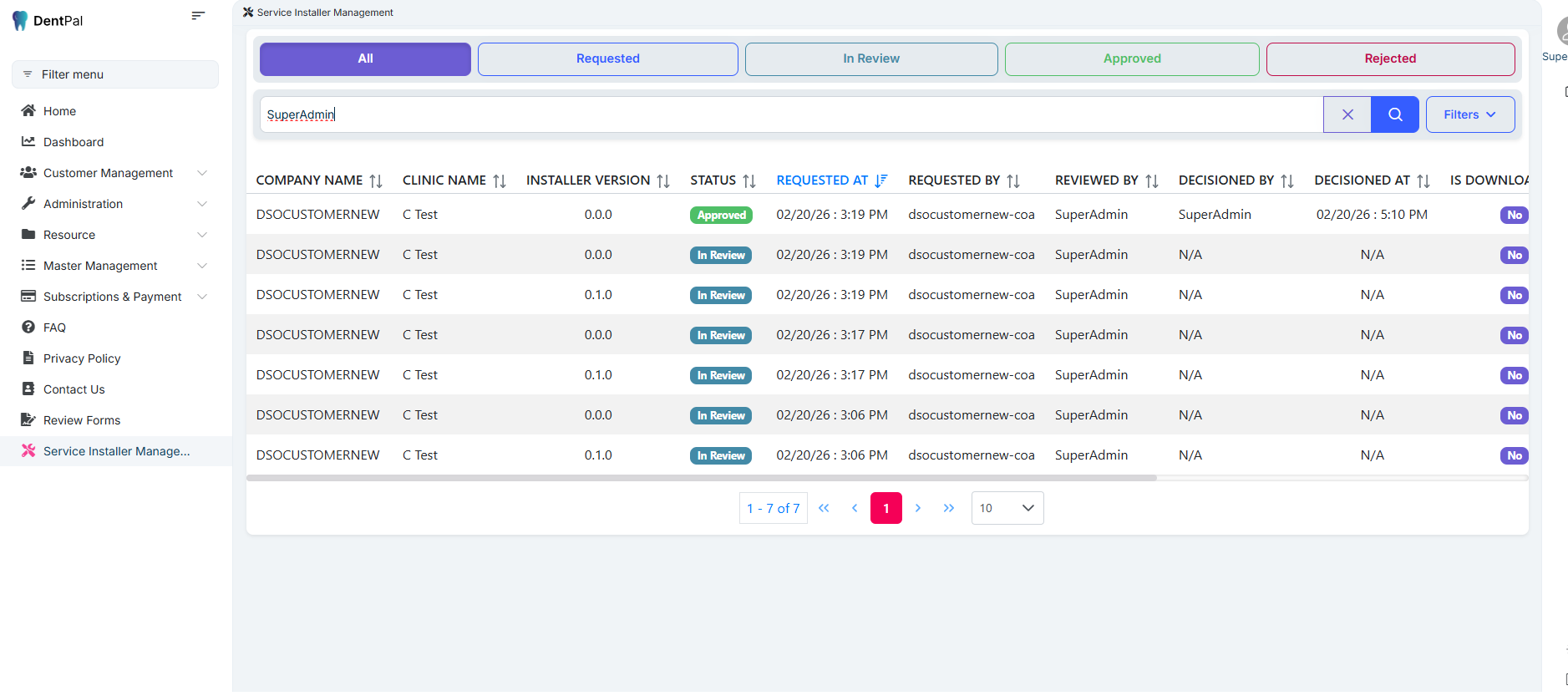Open Home from the sidebar
Viewport: 1568px width, 696px height.
(x=59, y=111)
